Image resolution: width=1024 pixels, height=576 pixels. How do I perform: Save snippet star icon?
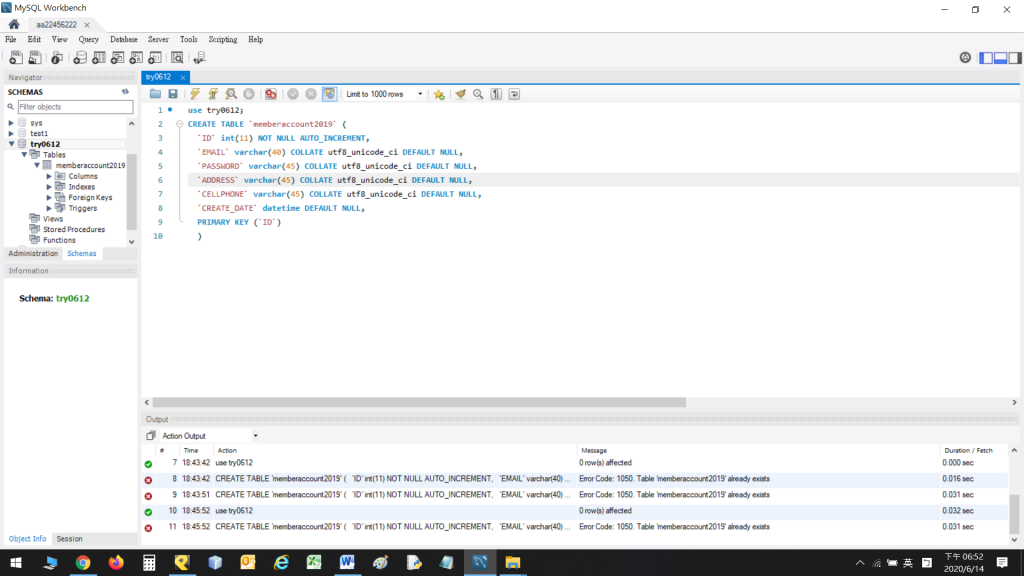pyautogui.click(x=439, y=94)
